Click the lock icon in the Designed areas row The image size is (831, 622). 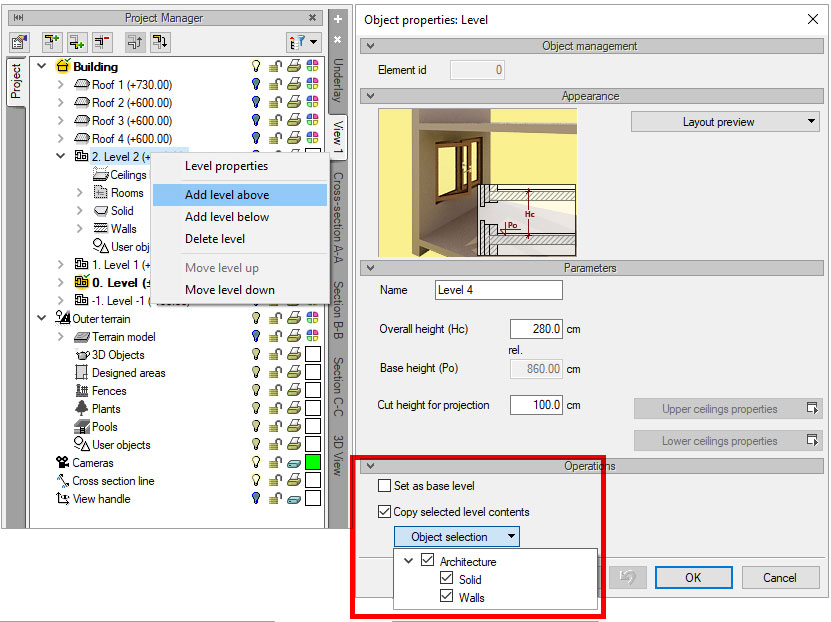click(275, 372)
